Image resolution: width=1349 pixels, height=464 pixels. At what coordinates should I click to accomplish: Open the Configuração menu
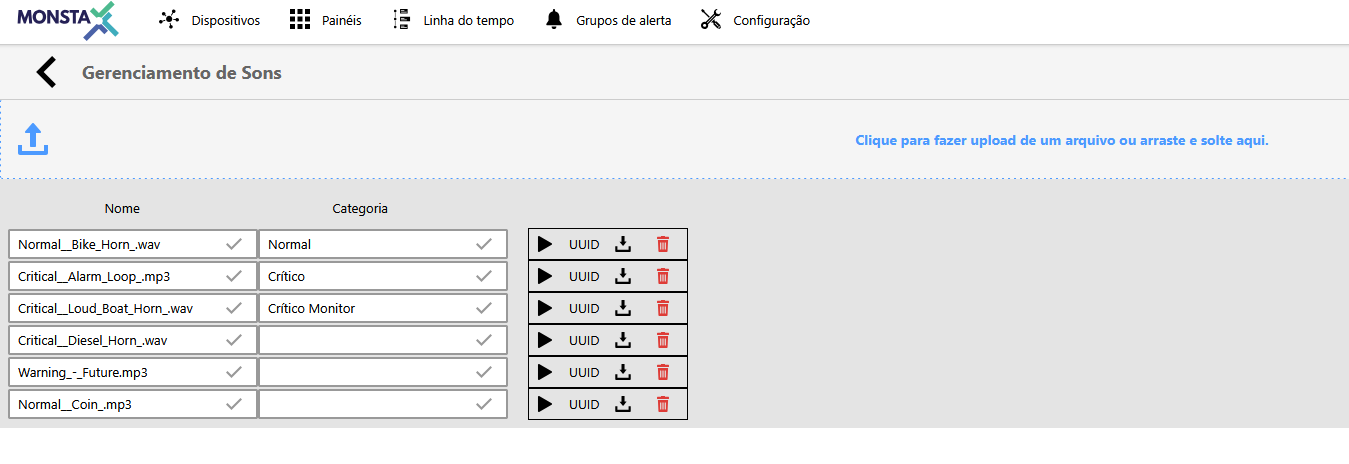coord(755,20)
